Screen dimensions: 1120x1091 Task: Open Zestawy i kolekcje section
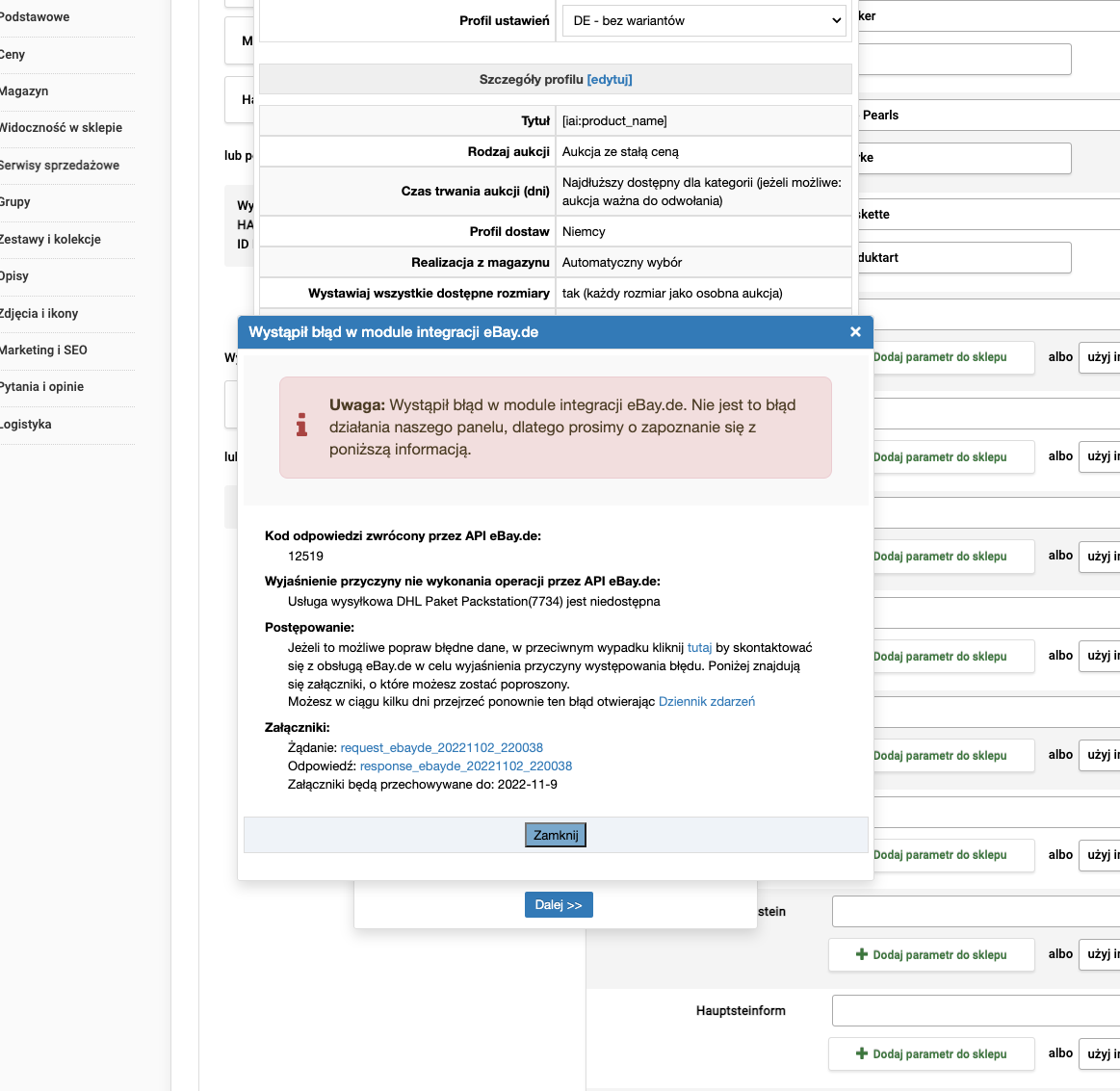point(50,239)
